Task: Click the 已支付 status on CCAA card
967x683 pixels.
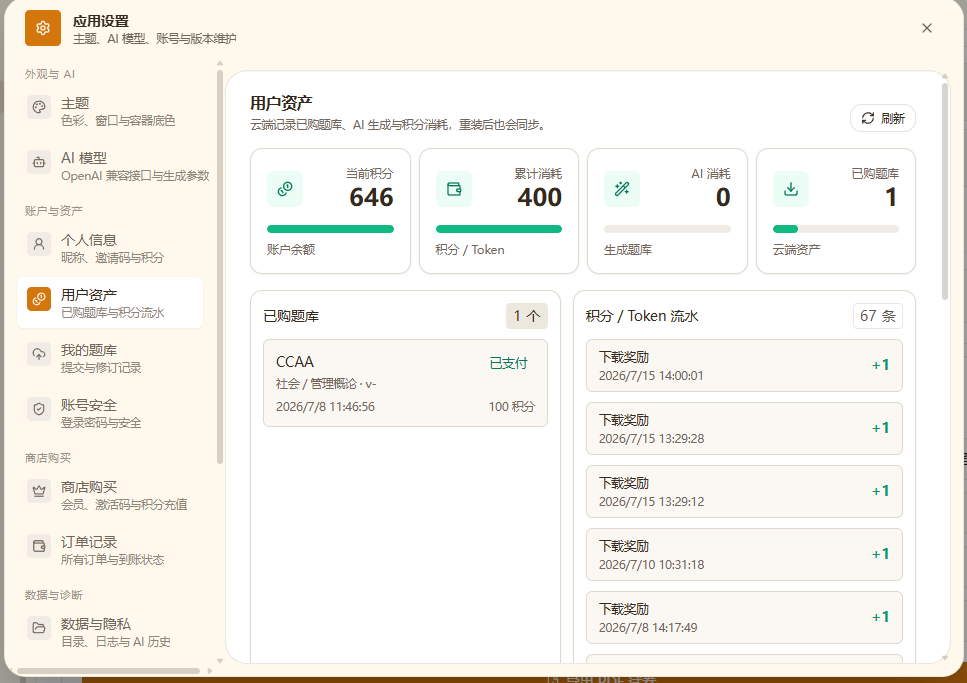Action: coord(508,363)
